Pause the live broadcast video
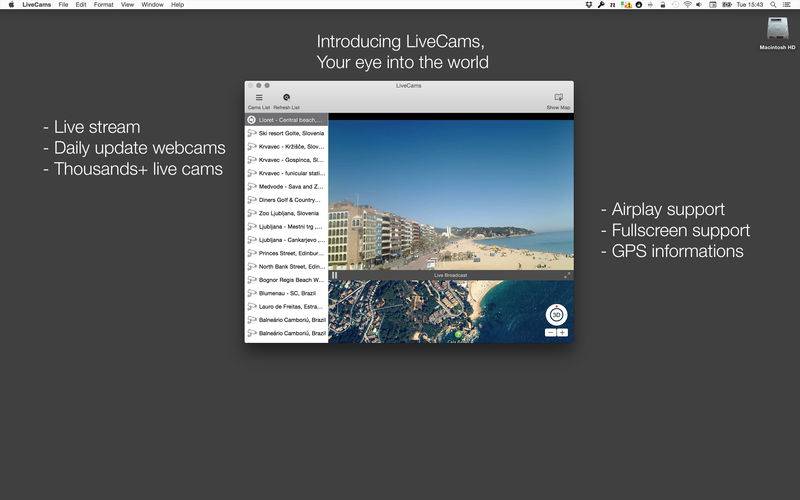The width and height of the screenshot is (800, 500). coord(335,275)
